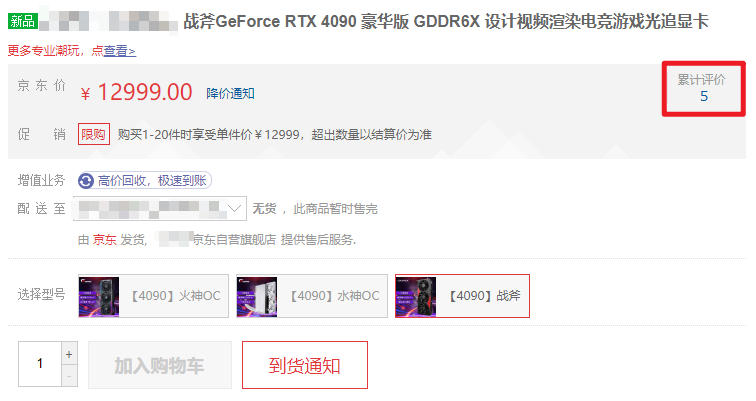Image resolution: width=756 pixels, height=401 pixels.
Task: Click the 限购 promotion tag
Action: point(94,134)
